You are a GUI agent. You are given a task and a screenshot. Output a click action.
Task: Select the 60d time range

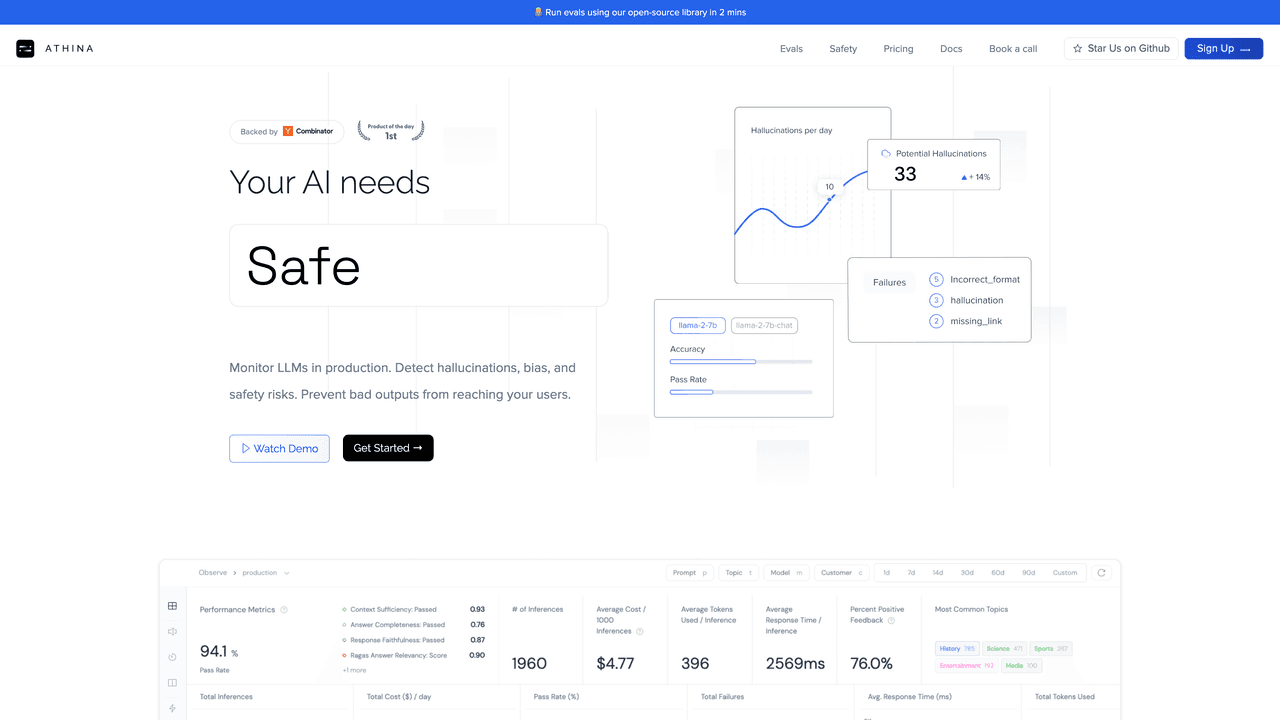click(x=997, y=573)
